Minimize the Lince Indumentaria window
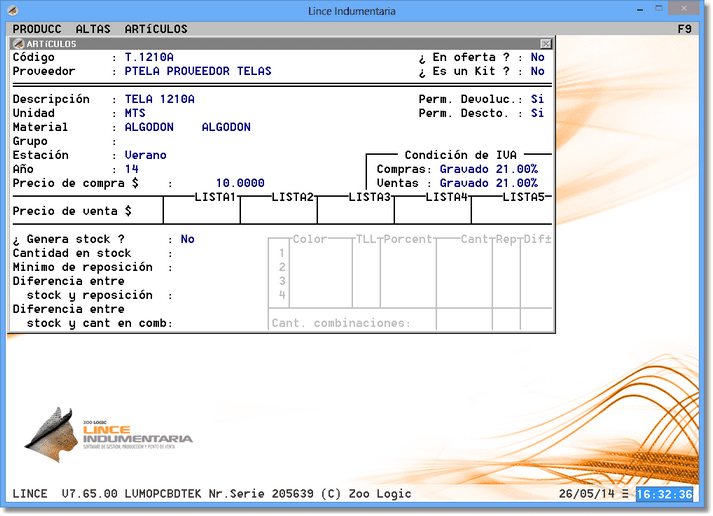The image size is (713, 516). [x=640, y=10]
